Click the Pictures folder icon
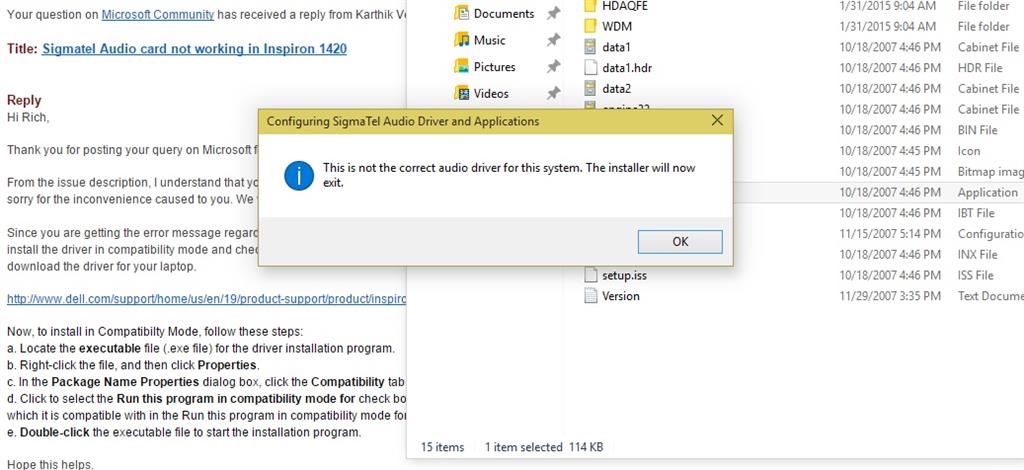 pos(462,67)
